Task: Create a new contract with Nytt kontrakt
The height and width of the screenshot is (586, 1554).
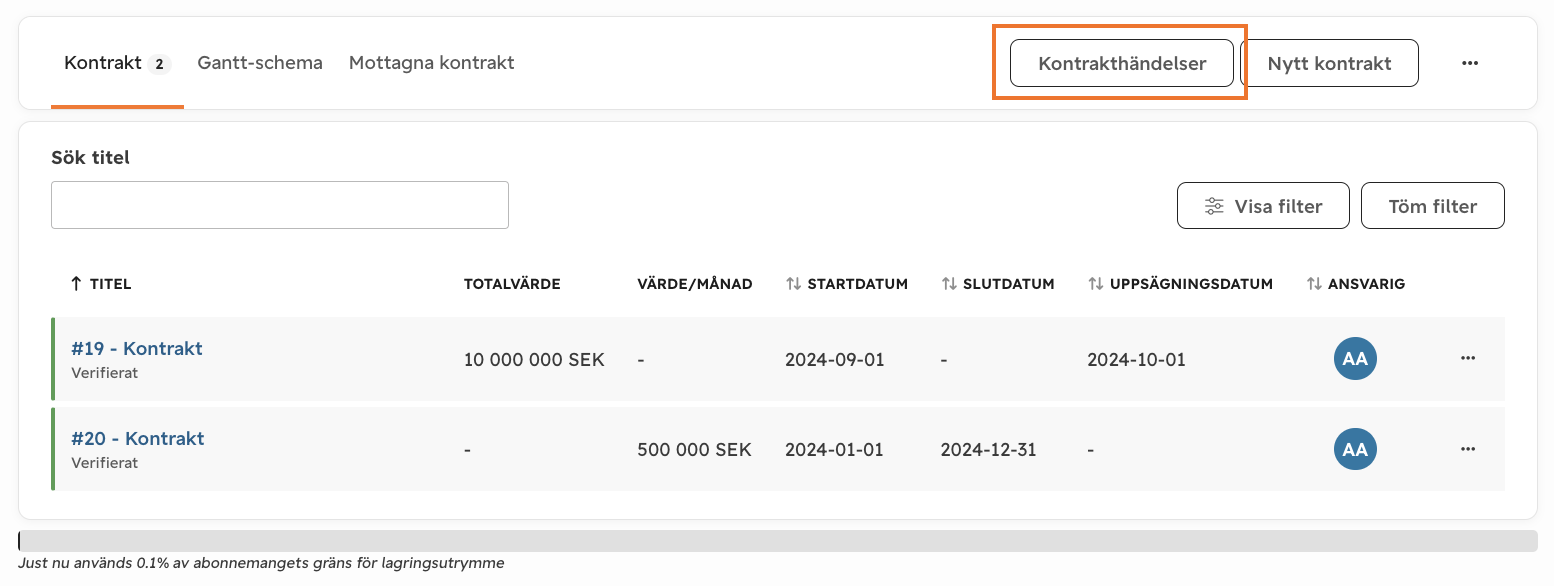Action: 1330,64
